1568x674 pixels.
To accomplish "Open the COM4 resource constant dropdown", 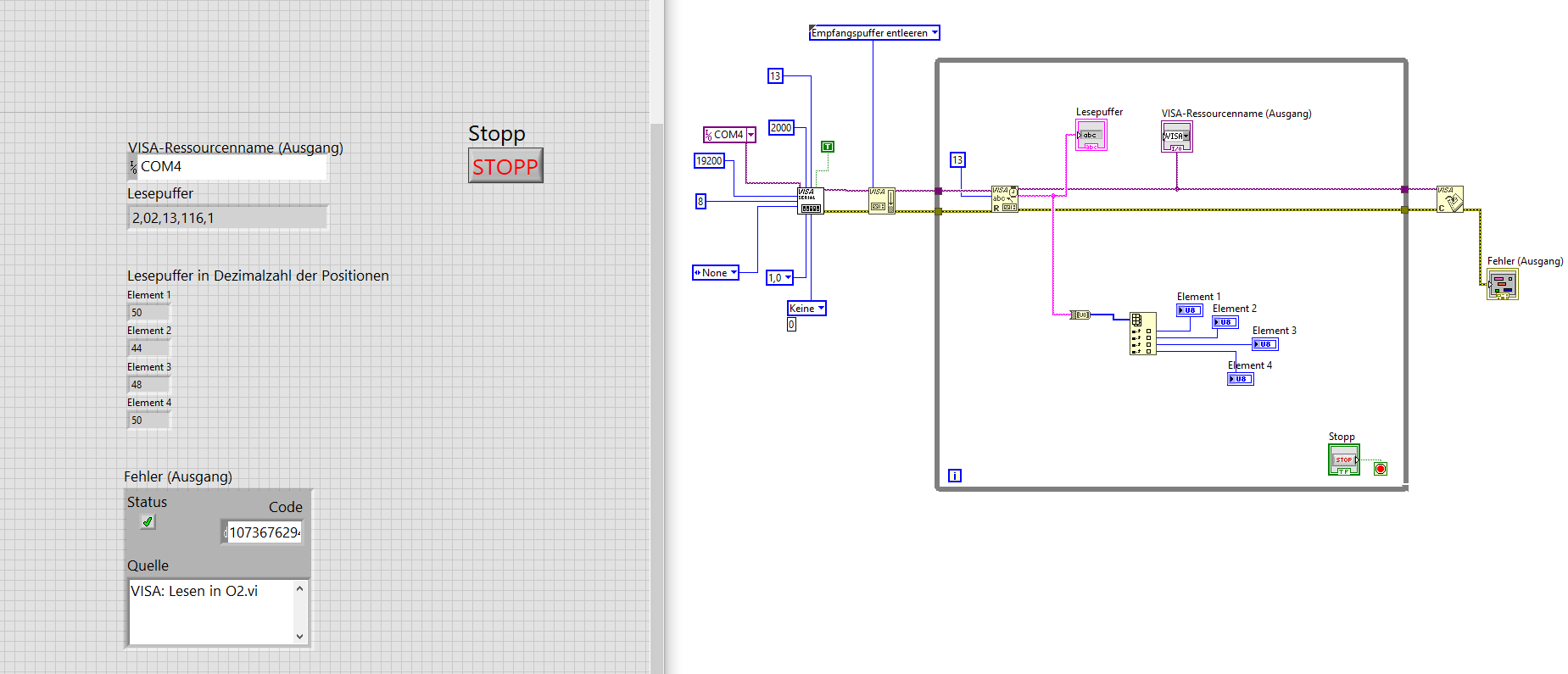I will 729,135.
